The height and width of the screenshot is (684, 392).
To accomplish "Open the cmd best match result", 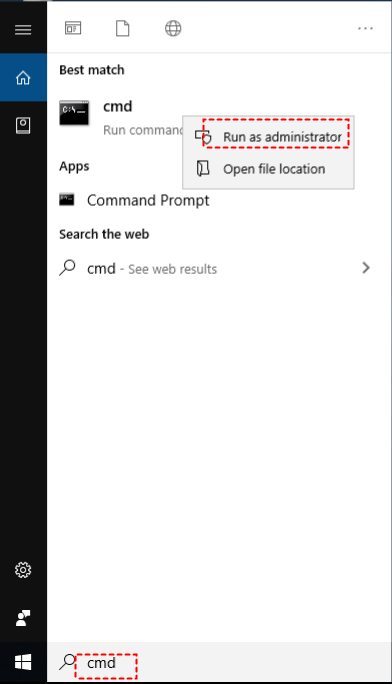I will click(121, 118).
